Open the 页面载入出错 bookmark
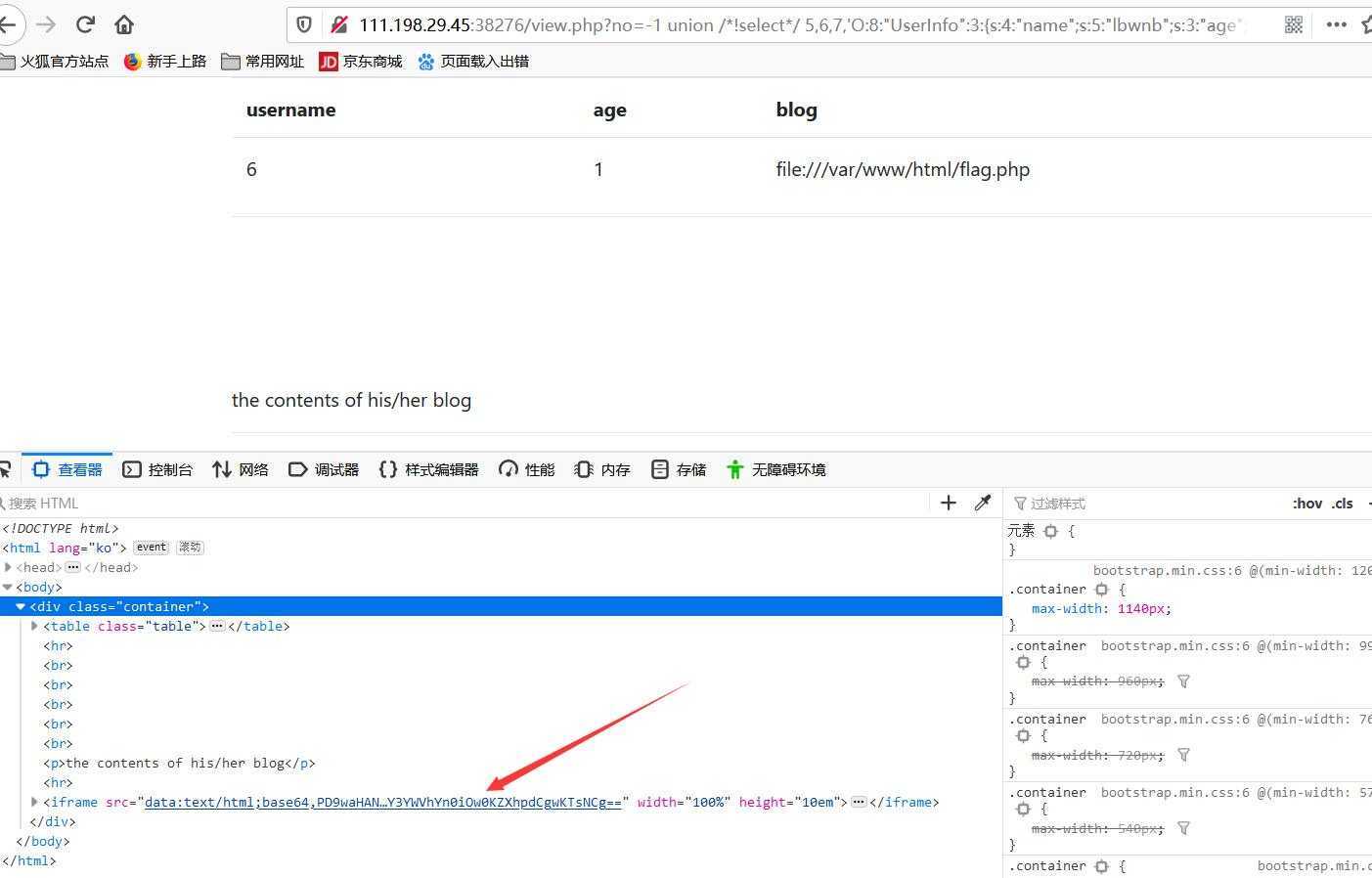1372x878 pixels. pos(473,62)
